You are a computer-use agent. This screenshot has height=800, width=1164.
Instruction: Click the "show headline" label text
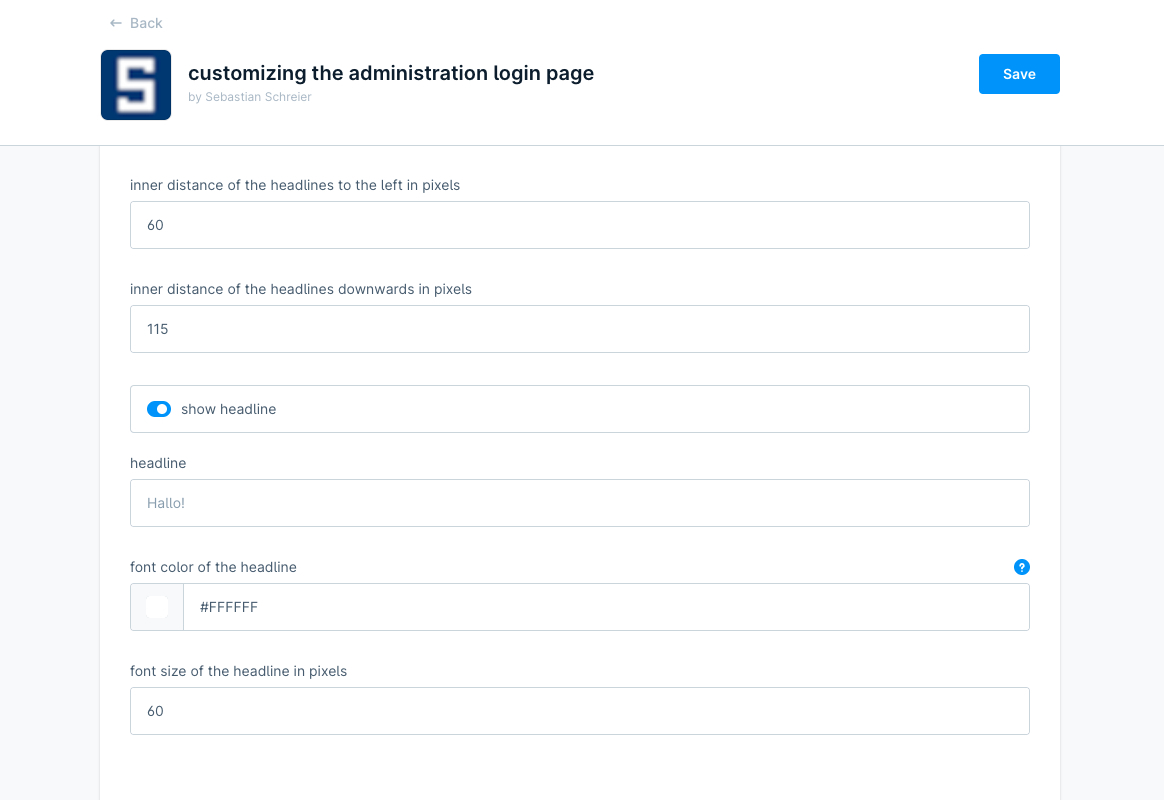click(228, 409)
